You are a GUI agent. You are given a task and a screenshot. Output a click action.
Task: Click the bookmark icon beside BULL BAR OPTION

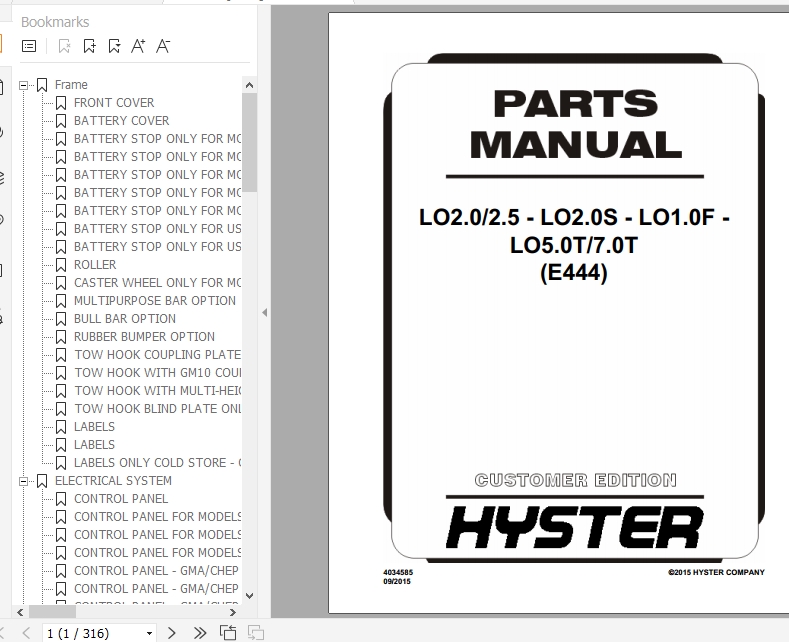tap(61, 319)
